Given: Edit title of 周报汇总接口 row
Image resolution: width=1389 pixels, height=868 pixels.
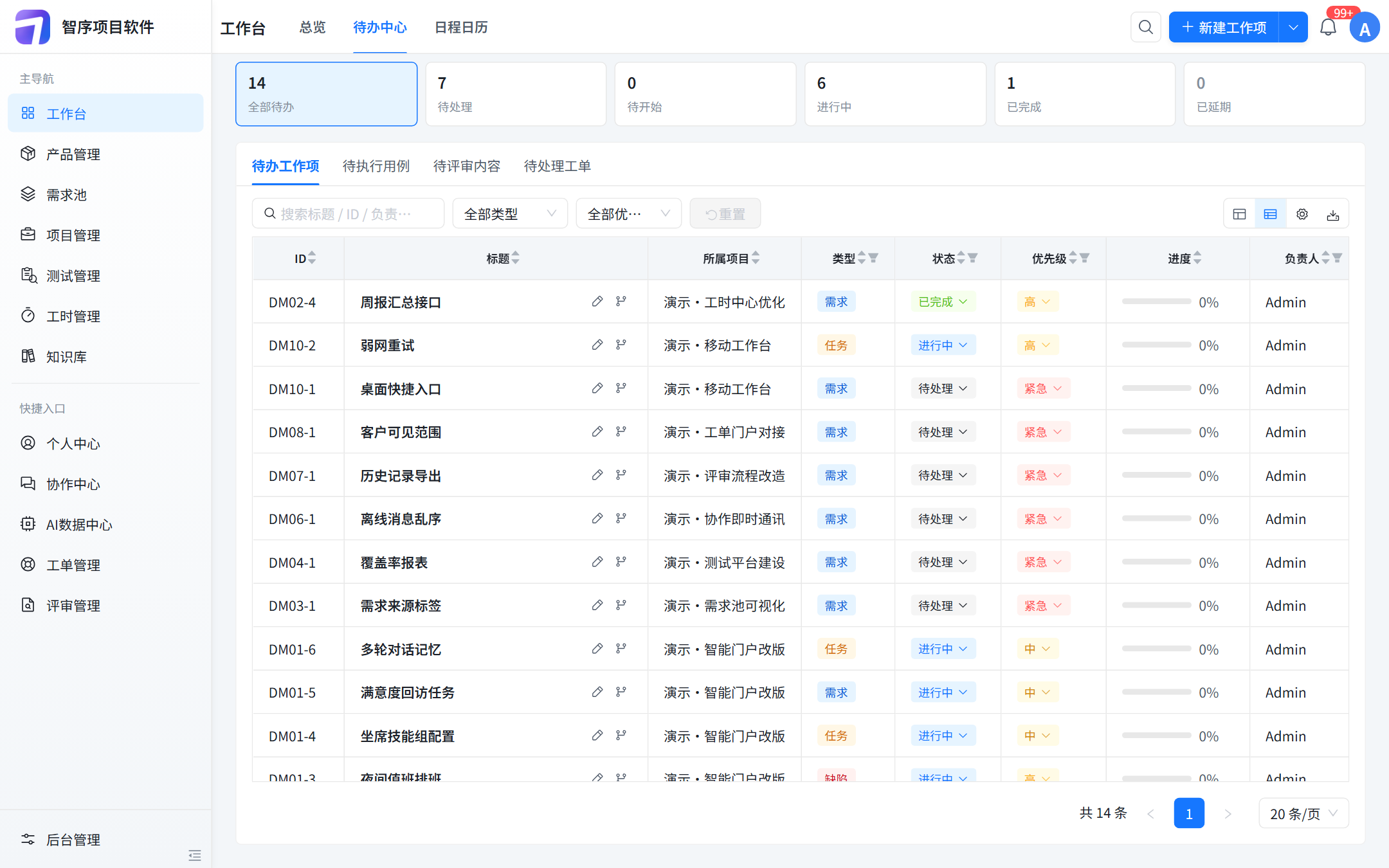Looking at the screenshot, I should point(597,302).
